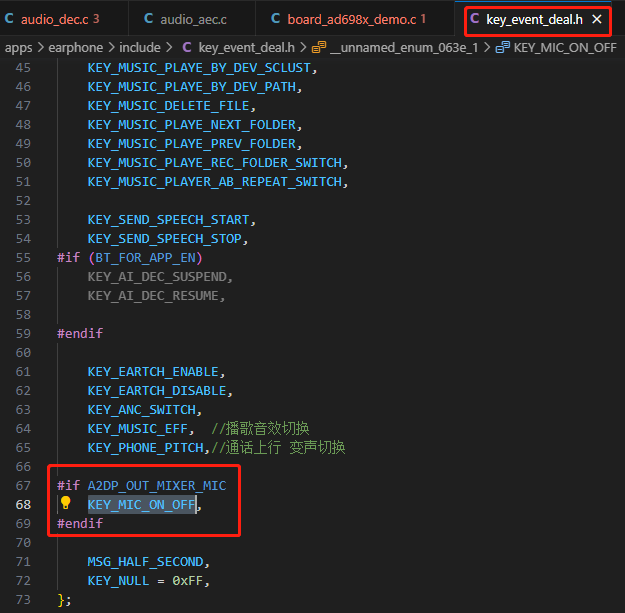
Task: Close the key_event_deal.h tab
Action: coord(597,19)
